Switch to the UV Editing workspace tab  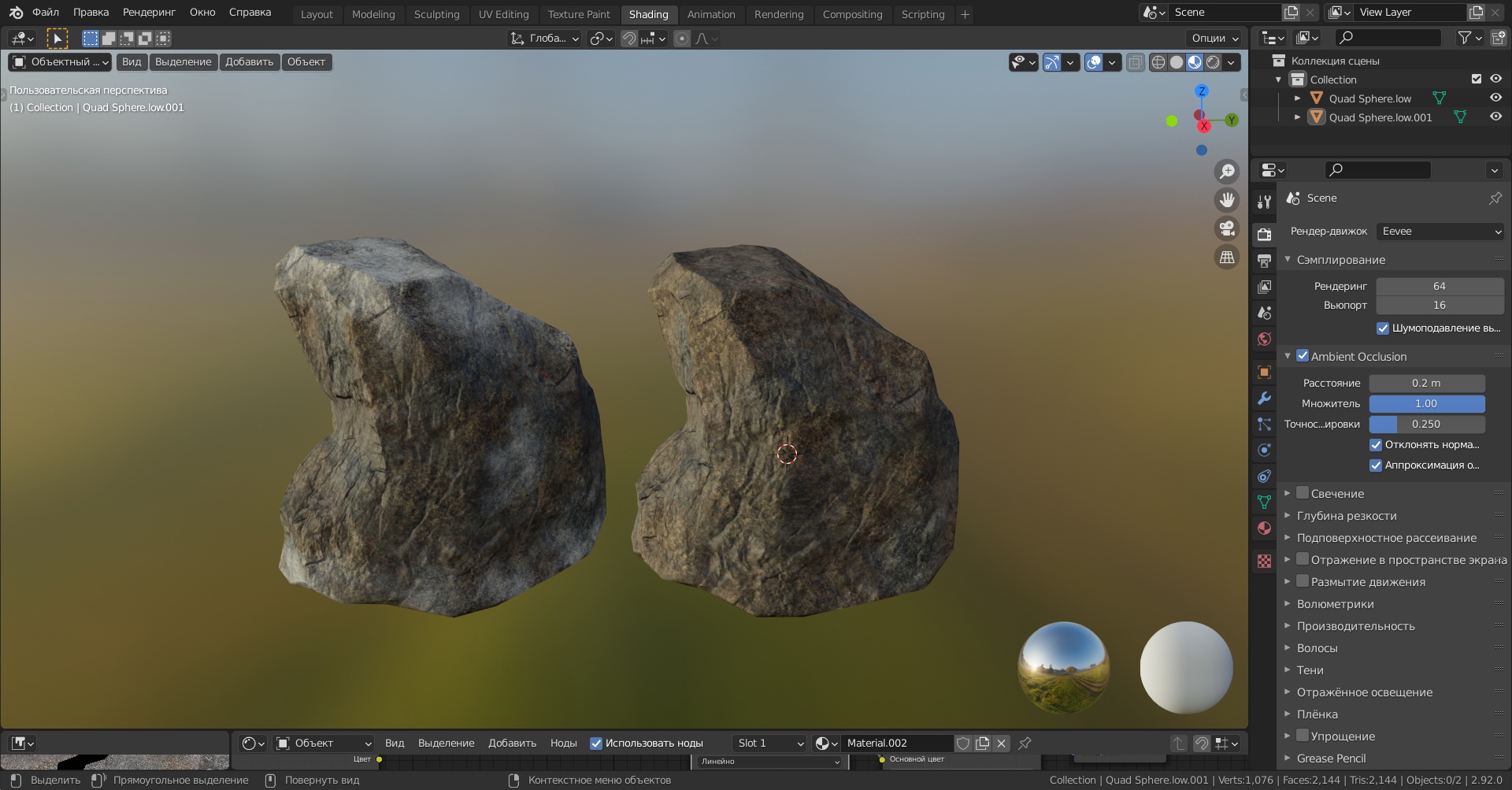pos(503,14)
